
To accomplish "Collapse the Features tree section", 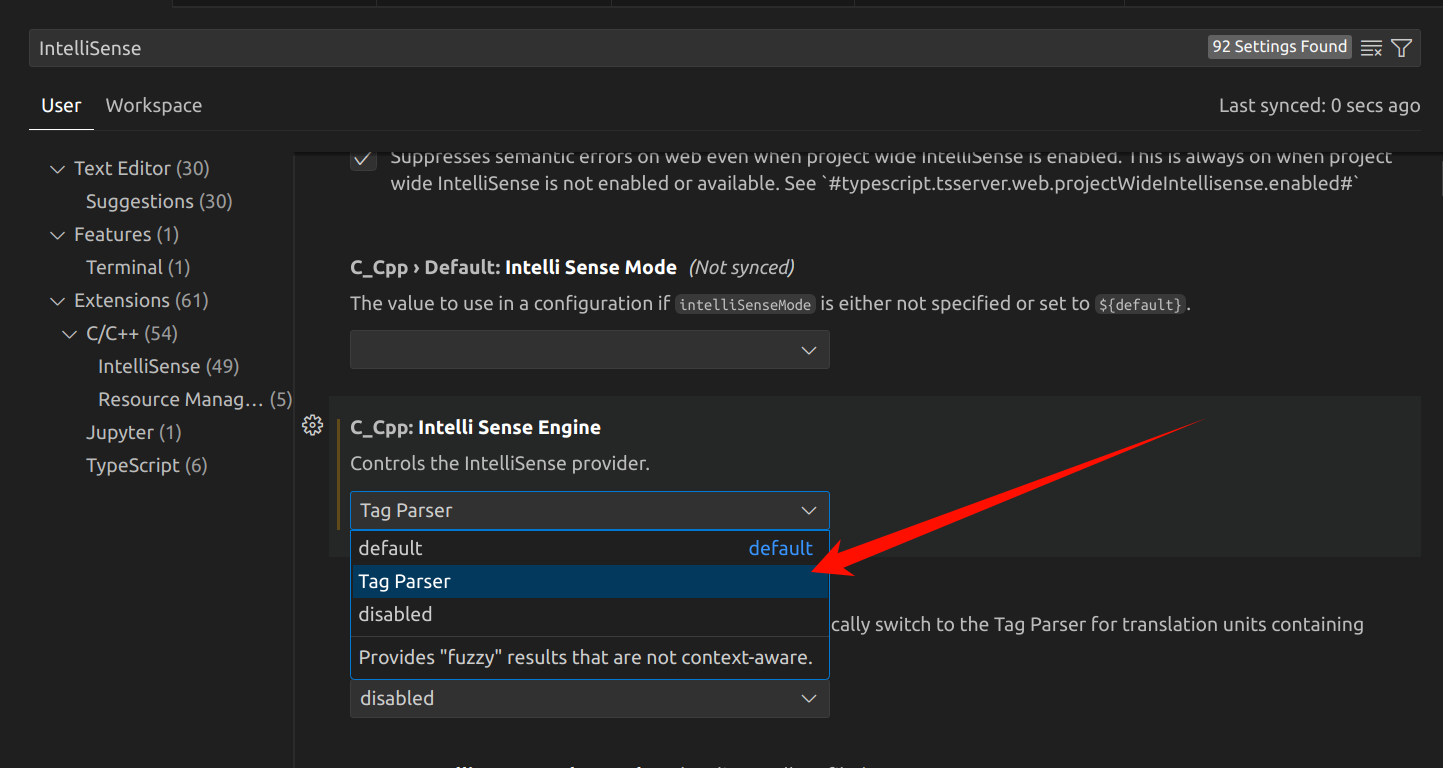I will pos(58,235).
